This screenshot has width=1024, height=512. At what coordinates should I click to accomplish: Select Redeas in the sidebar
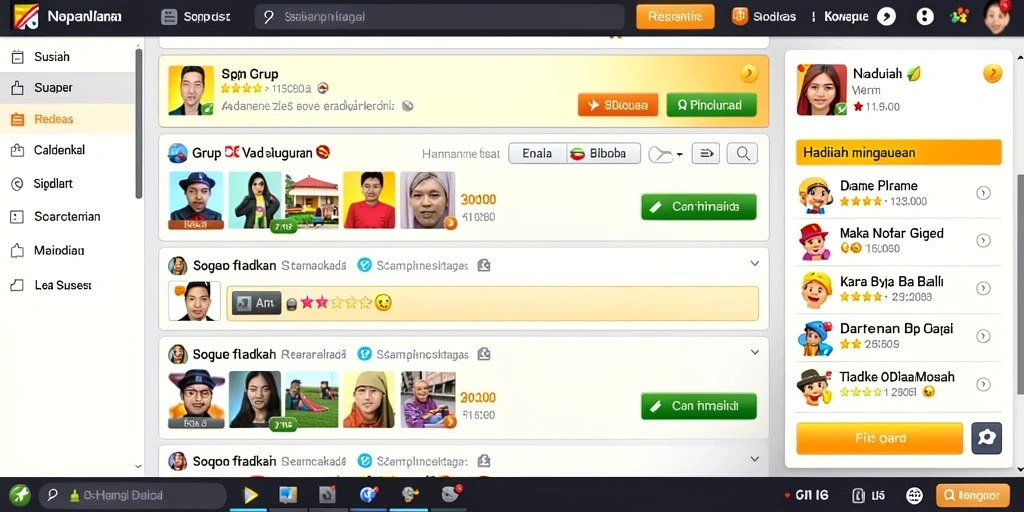[68, 119]
